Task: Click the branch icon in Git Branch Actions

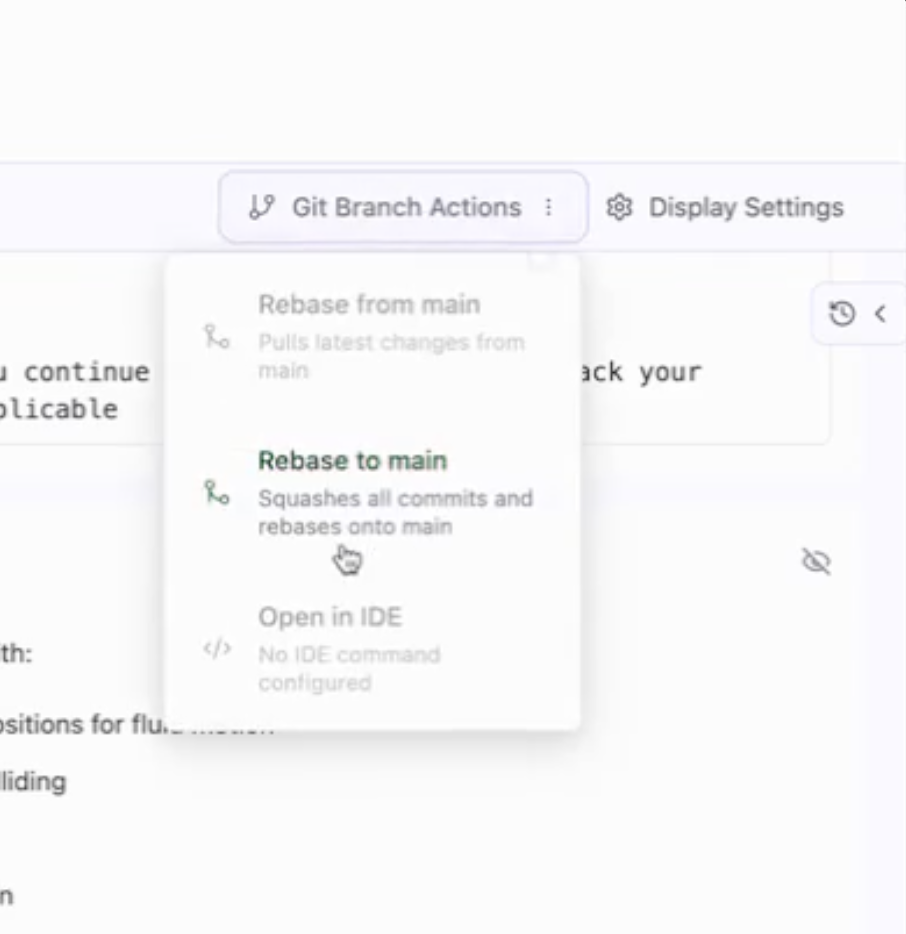Action: pos(261,207)
